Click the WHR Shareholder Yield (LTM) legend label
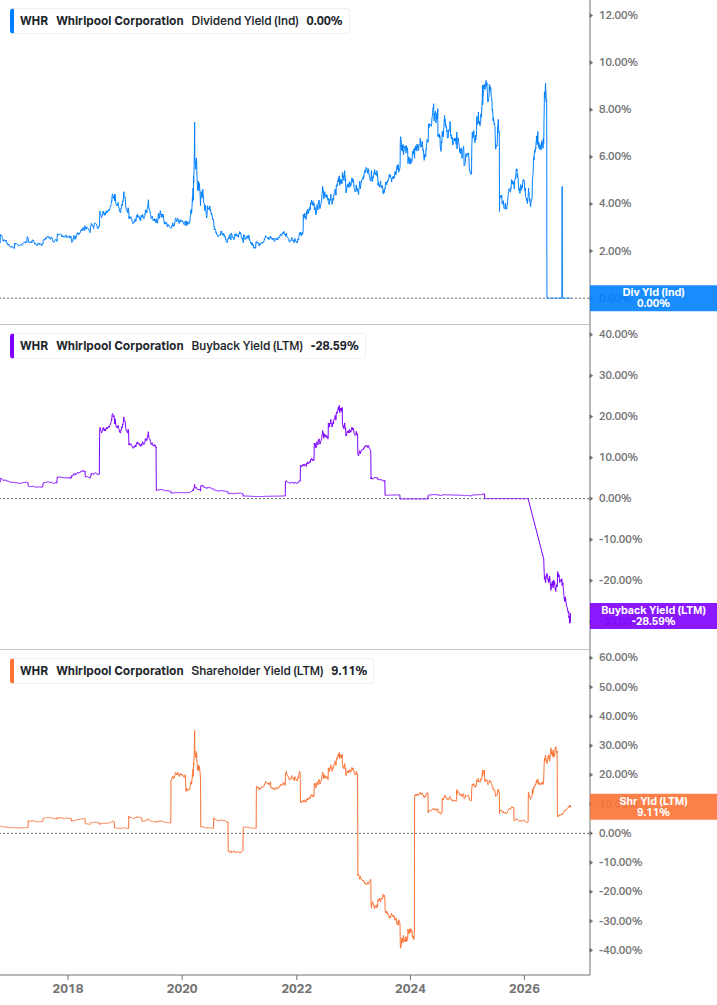This screenshot has height=1005, width=717. pos(192,670)
